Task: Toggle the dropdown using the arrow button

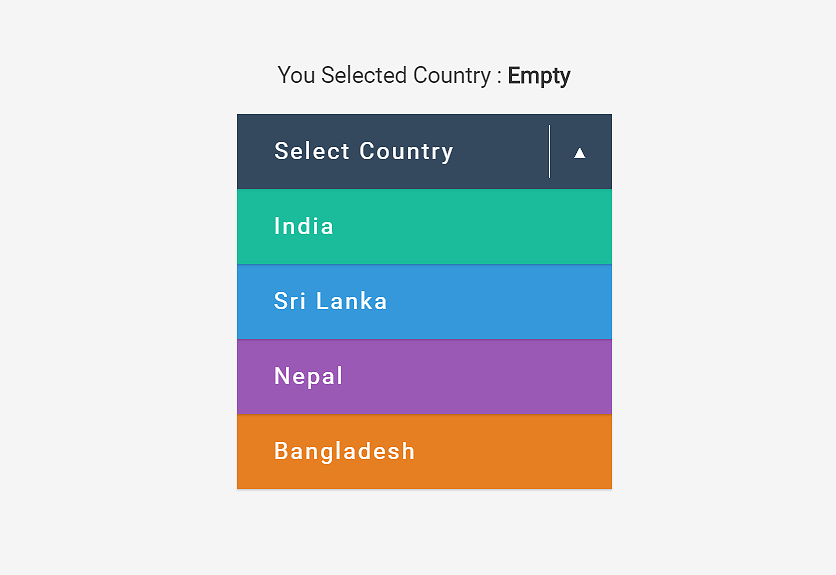Action: coord(581,151)
